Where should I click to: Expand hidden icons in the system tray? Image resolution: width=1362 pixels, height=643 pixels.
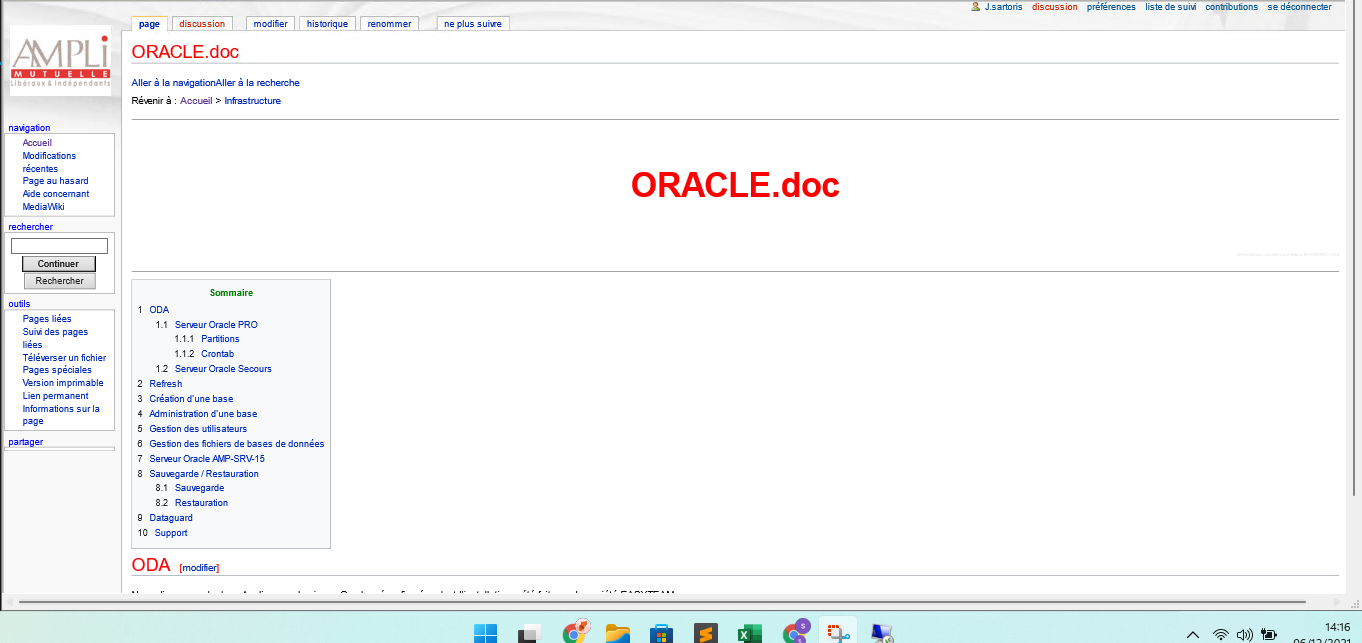[x=1192, y=633]
